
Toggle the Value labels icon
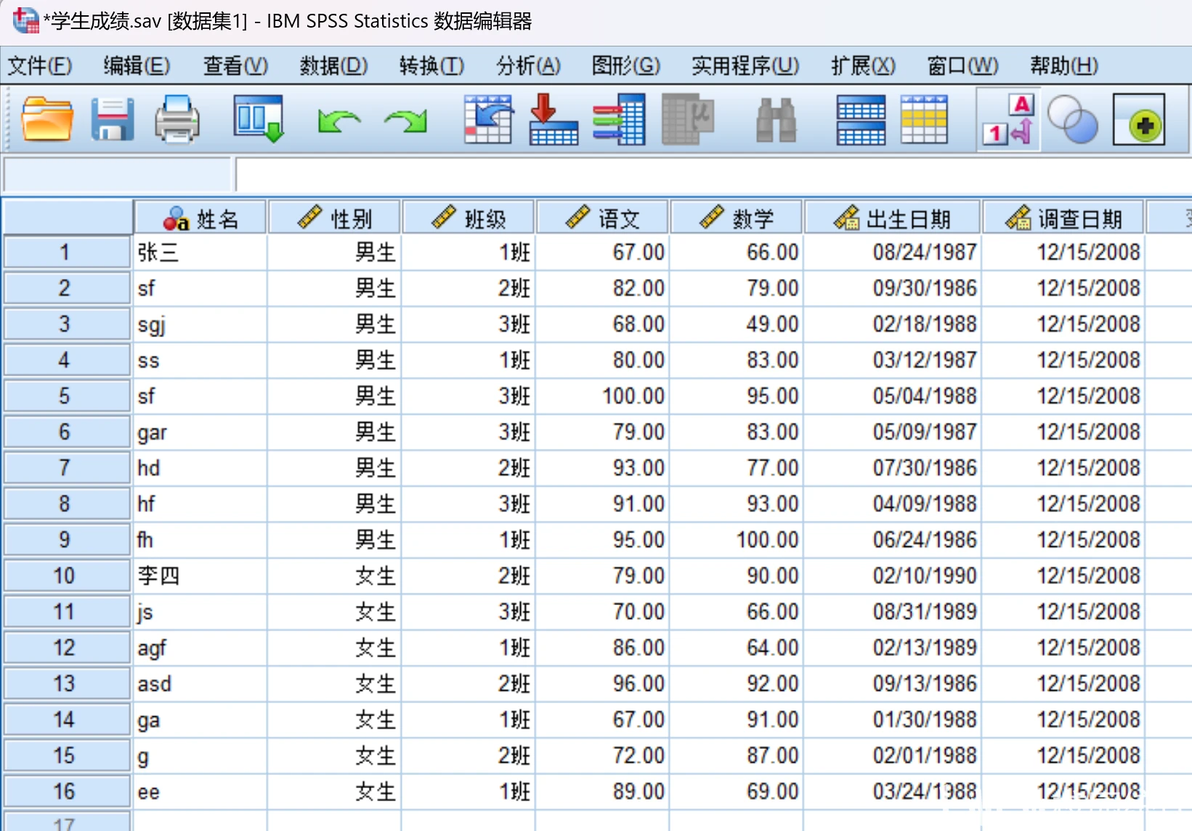(1009, 119)
